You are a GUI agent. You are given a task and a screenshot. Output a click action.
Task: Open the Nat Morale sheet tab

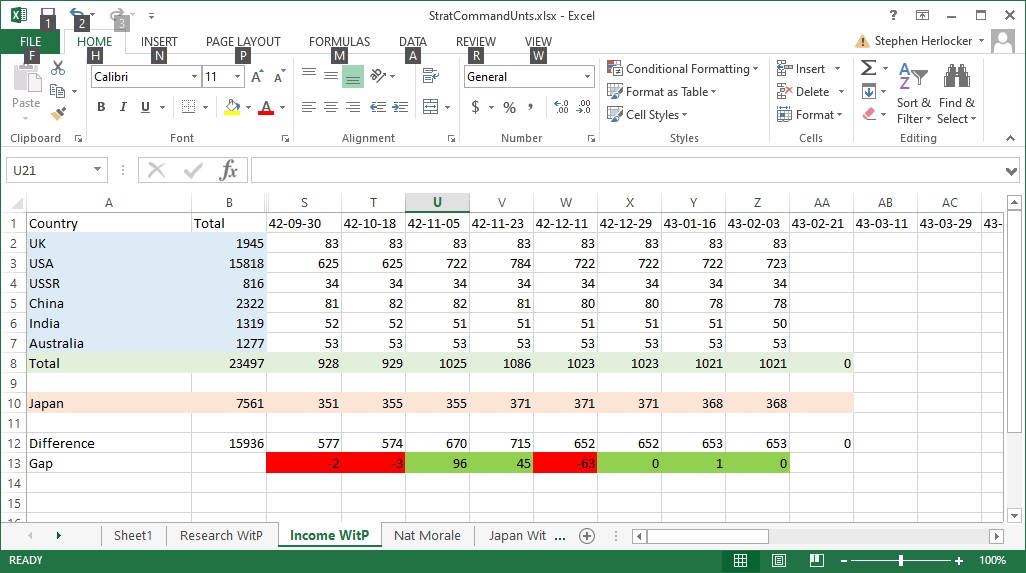(x=427, y=536)
